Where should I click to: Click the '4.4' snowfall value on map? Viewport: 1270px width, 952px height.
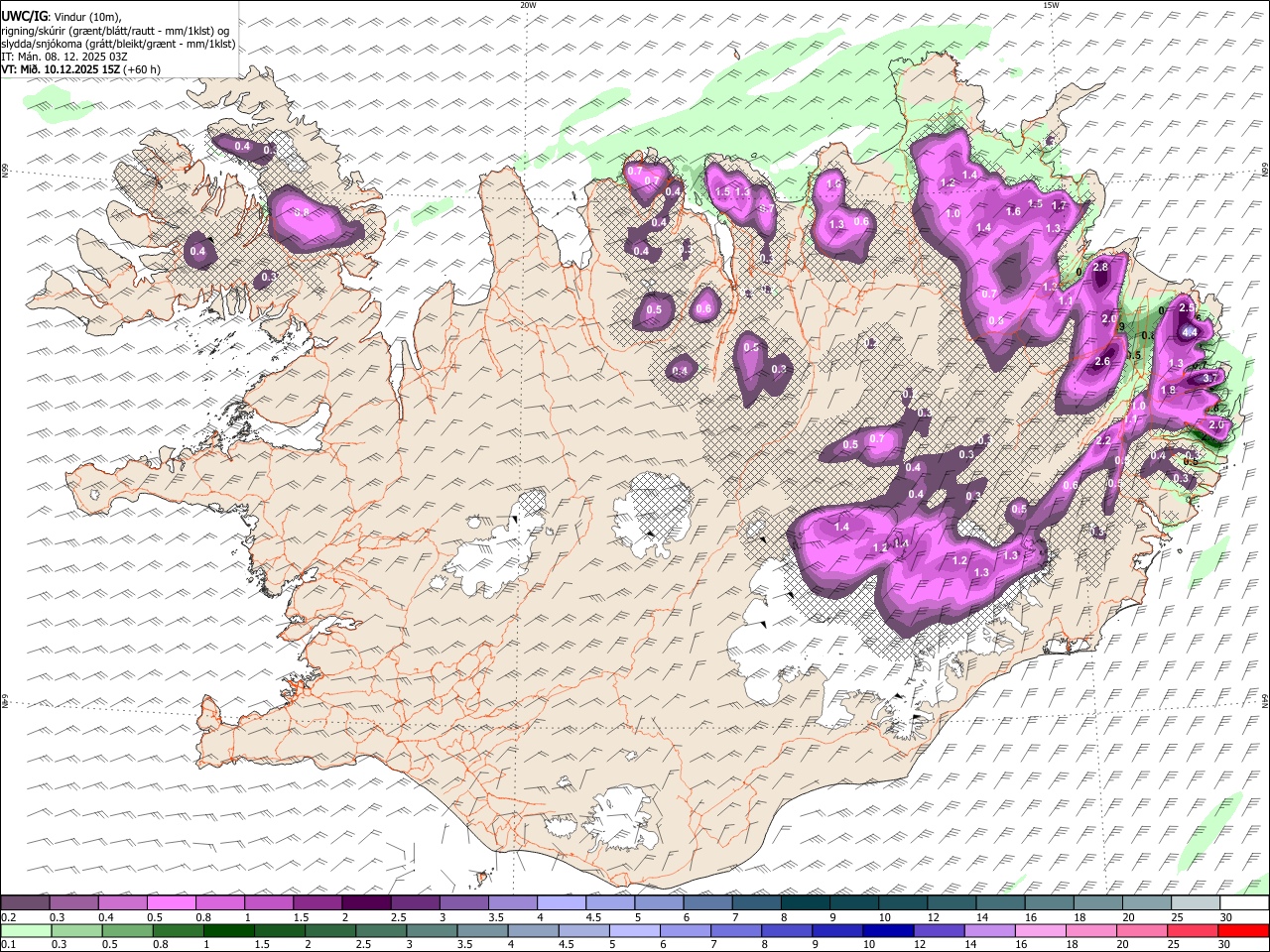1190,332
